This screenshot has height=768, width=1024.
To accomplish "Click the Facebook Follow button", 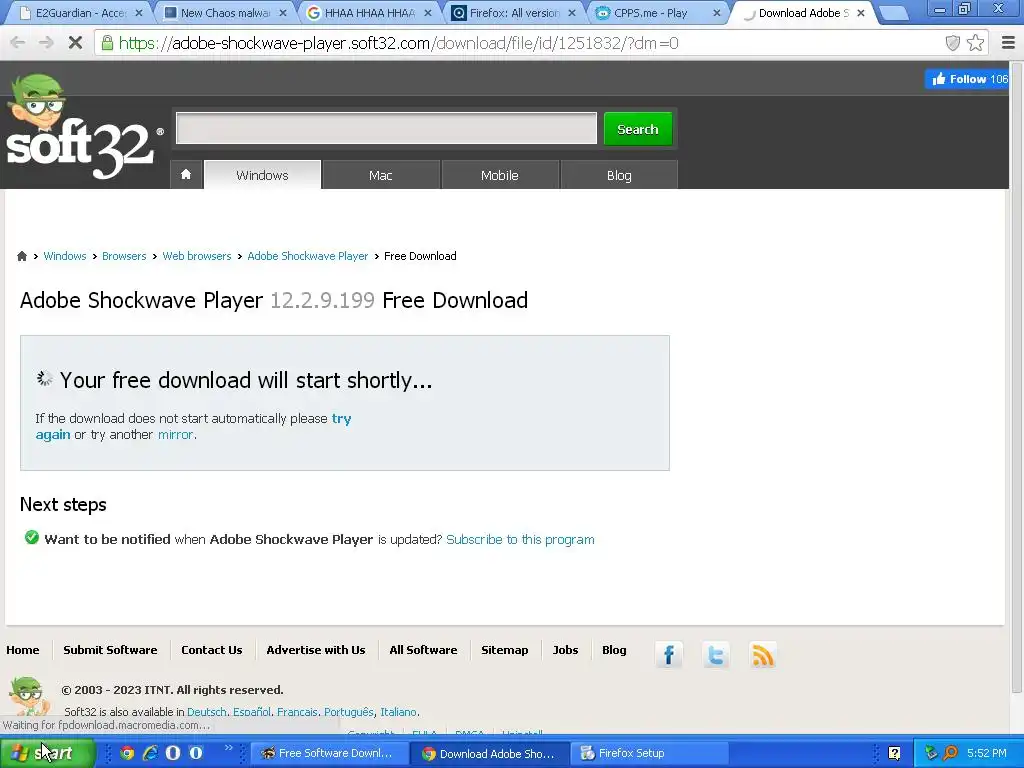I will [x=967, y=79].
